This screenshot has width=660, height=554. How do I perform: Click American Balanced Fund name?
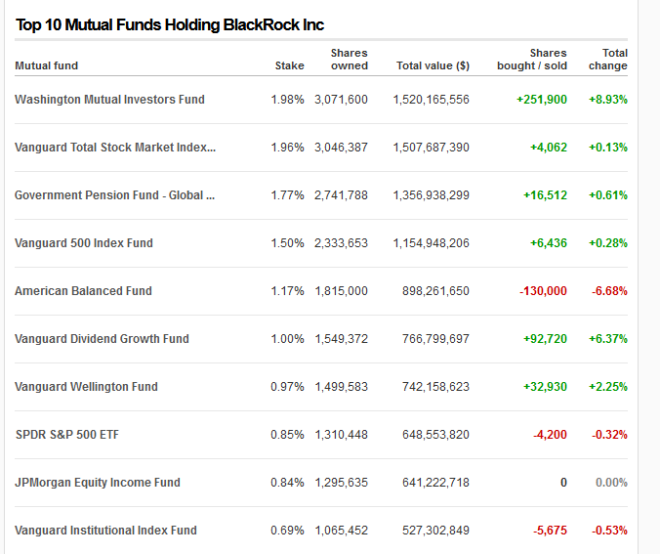pos(83,291)
